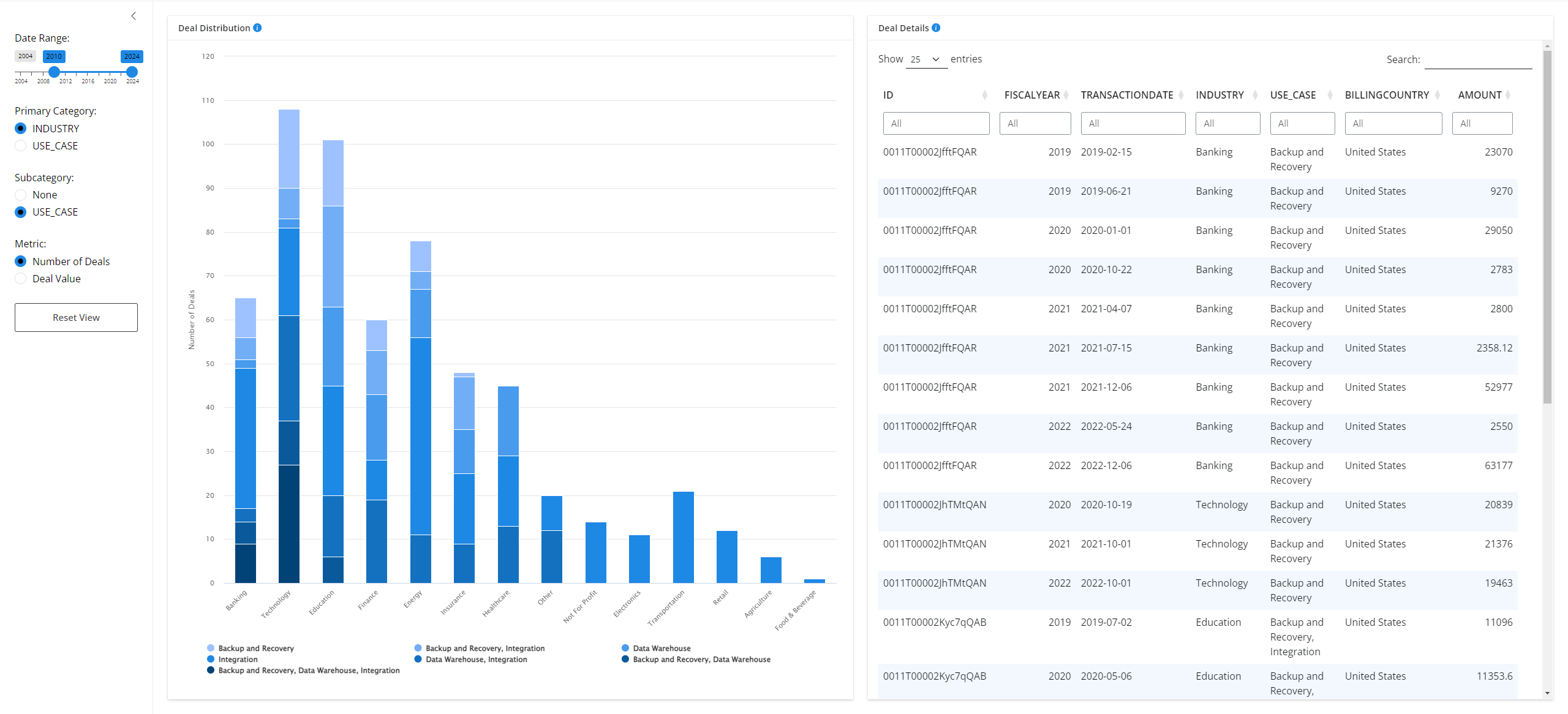This screenshot has width=1568, height=714.
Task: Click the AMOUNT column filter box
Action: pos(1482,123)
